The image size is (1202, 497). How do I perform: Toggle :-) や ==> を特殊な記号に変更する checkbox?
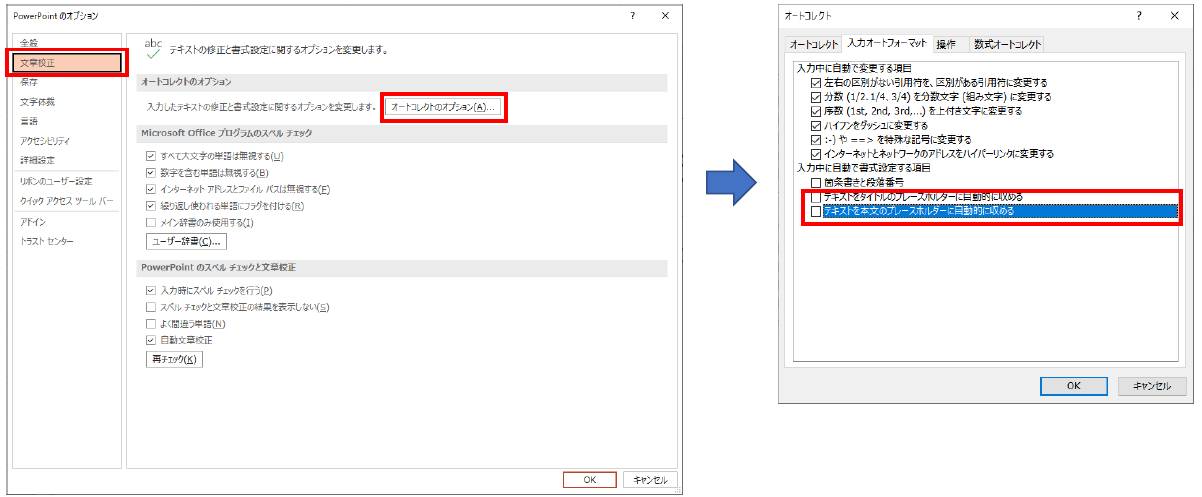[x=817, y=140]
